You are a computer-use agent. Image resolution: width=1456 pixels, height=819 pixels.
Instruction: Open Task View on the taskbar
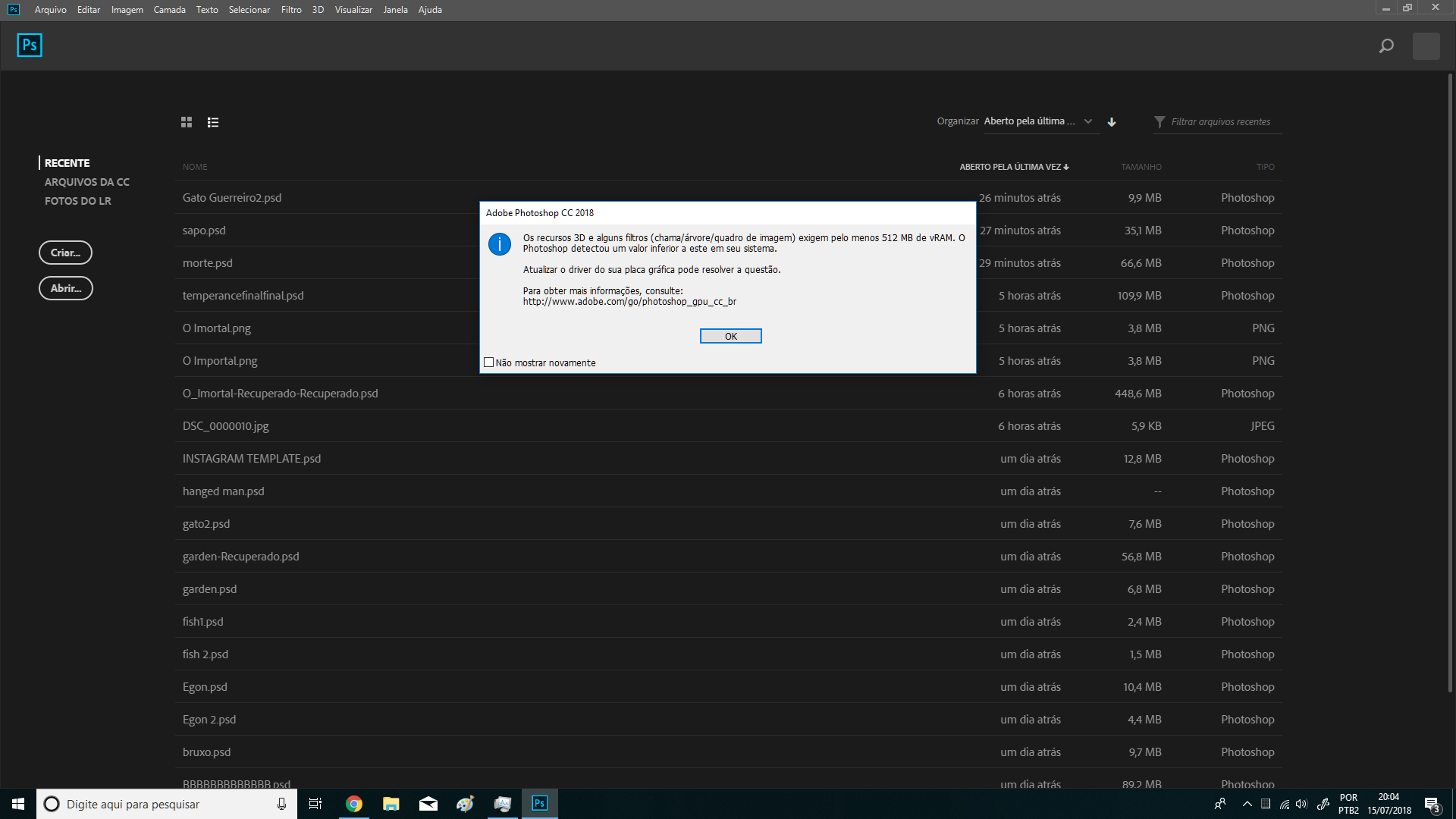click(315, 804)
